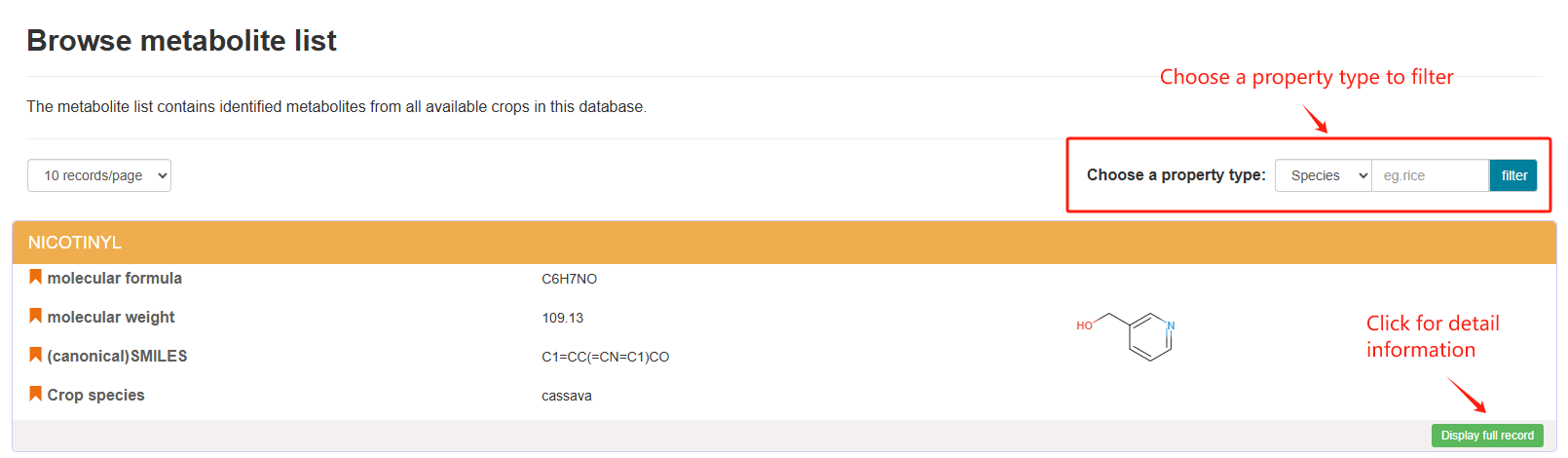Screen dimensions: 1568x458
Task: Click the cassava crop species value
Action: (x=567, y=396)
